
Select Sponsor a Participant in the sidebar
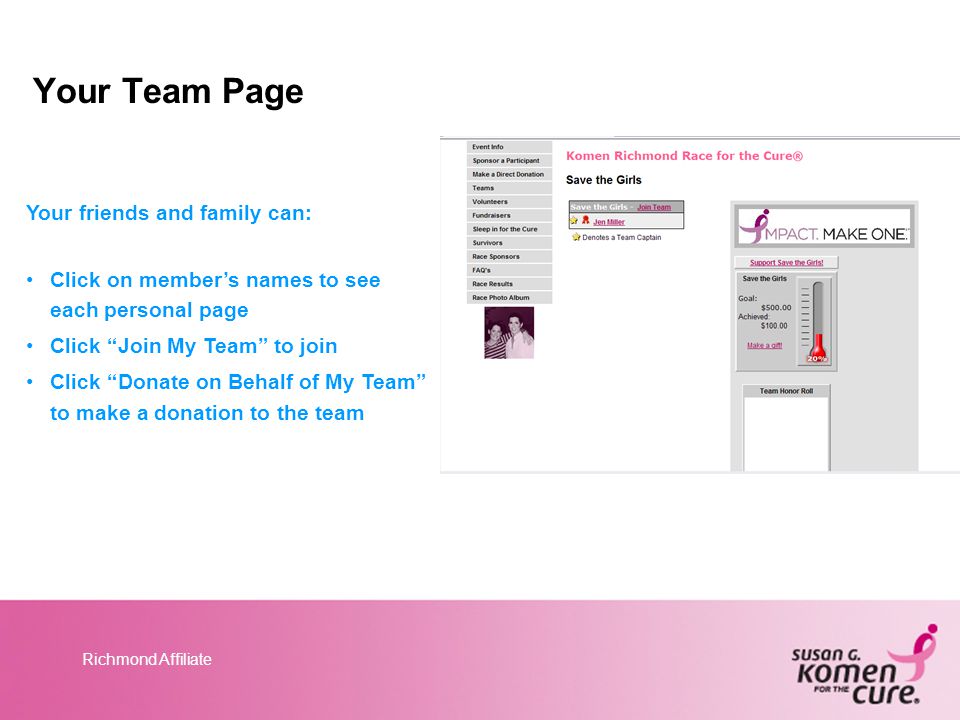(x=509, y=160)
